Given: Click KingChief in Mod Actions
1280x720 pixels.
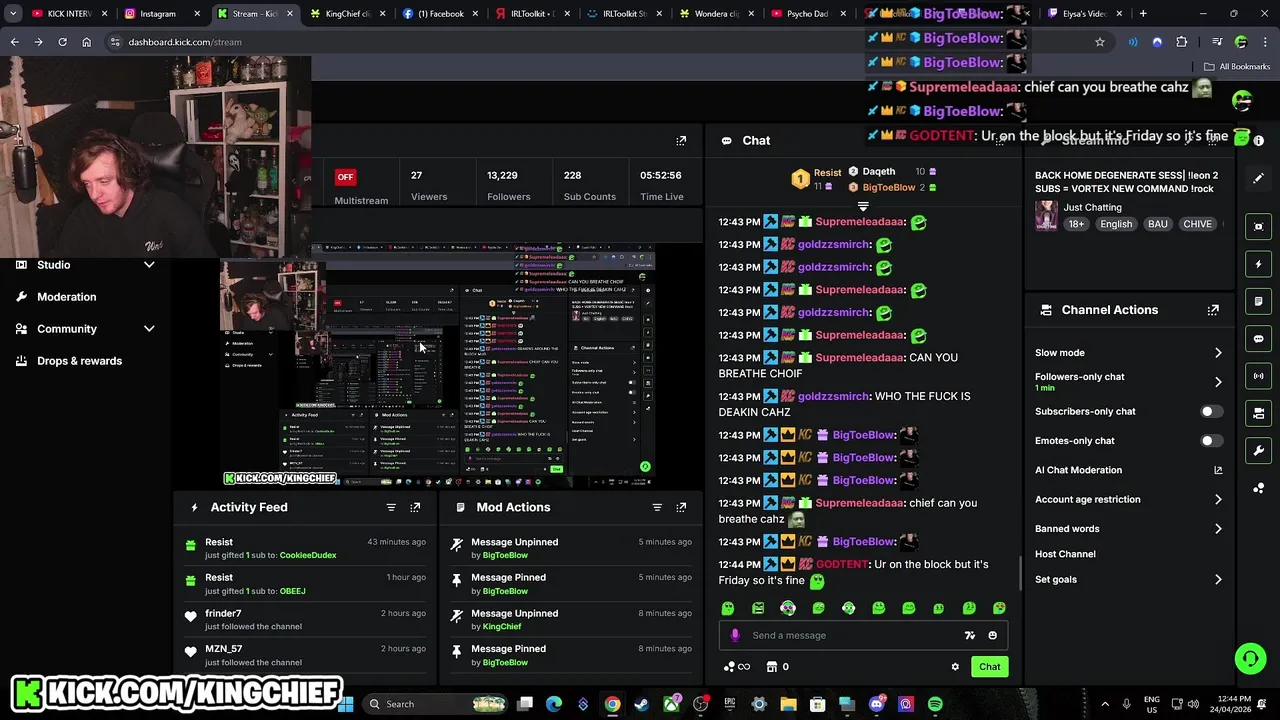Looking at the screenshot, I should [x=502, y=627].
